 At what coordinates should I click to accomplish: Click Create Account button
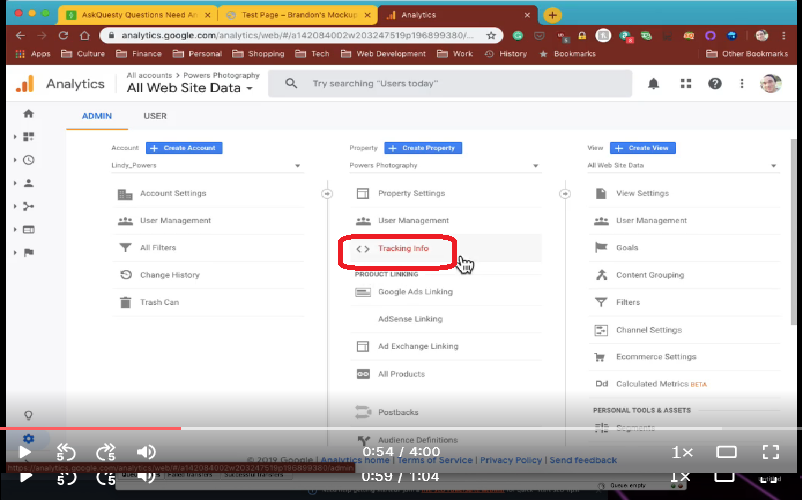184,148
